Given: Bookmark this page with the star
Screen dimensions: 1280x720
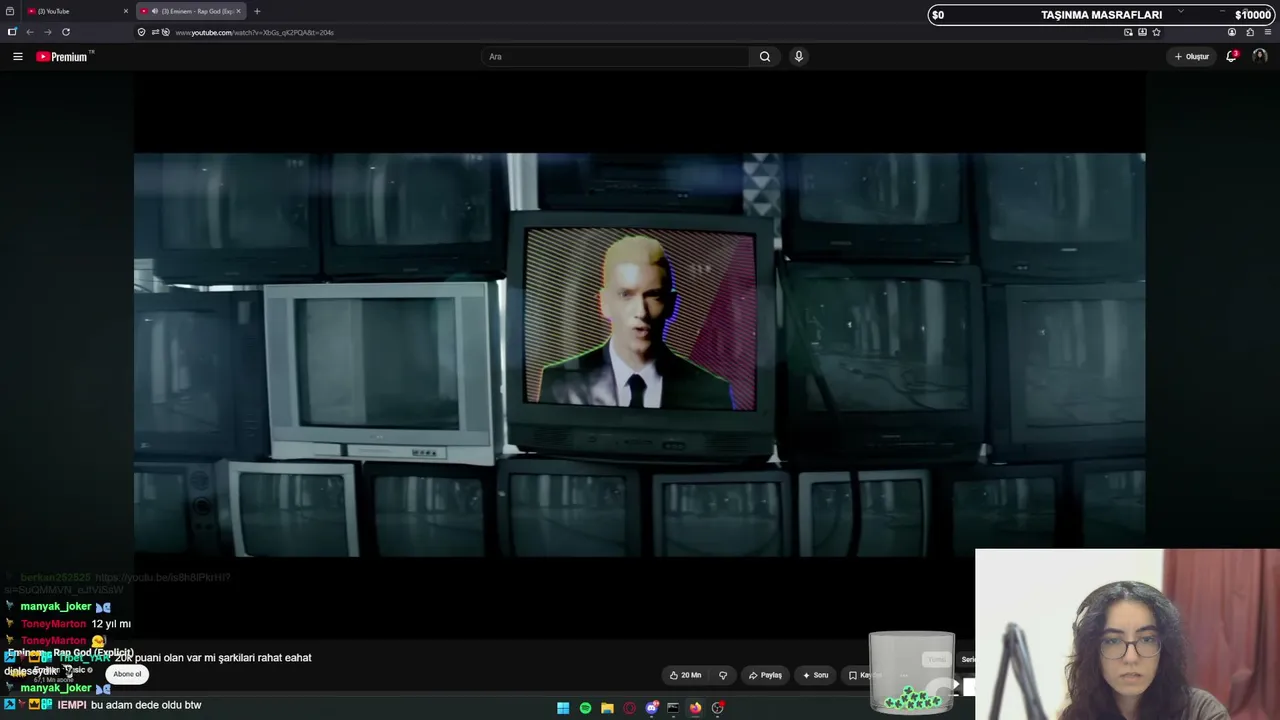Looking at the screenshot, I should [x=1157, y=32].
